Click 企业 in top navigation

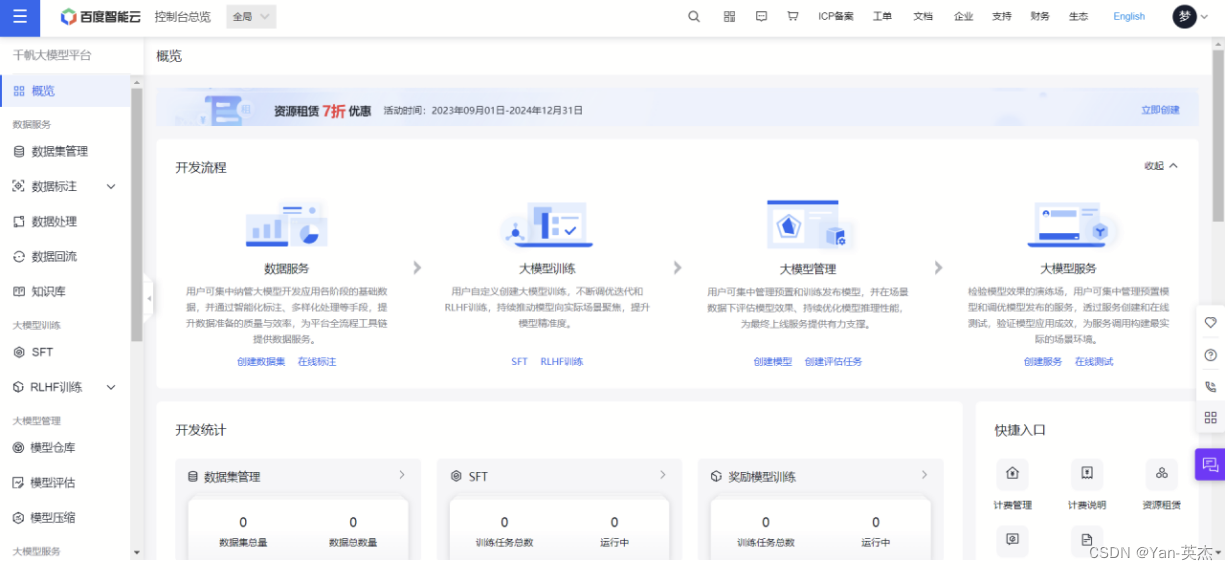(x=963, y=17)
